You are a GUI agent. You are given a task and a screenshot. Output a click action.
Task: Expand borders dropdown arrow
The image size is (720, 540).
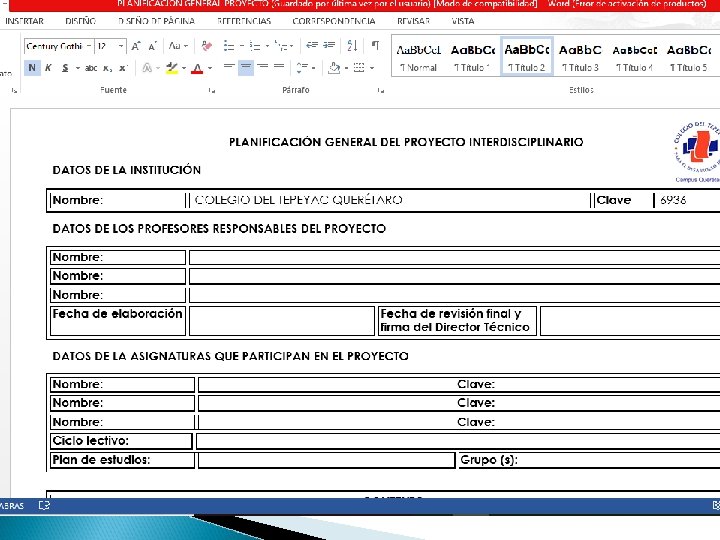click(x=372, y=68)
